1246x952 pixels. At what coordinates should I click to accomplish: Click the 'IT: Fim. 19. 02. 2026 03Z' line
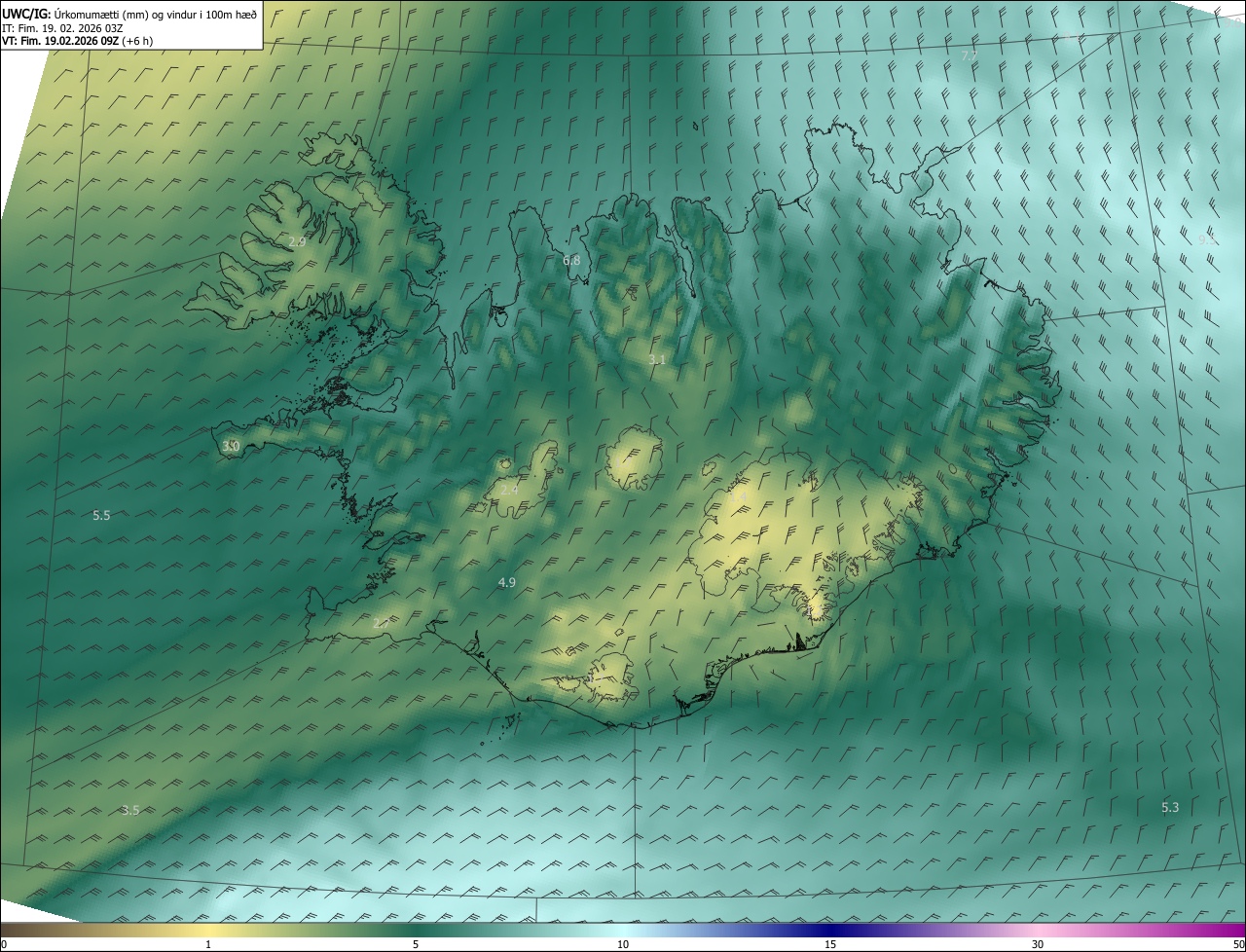pyautogui.click(x=62, y=27)
